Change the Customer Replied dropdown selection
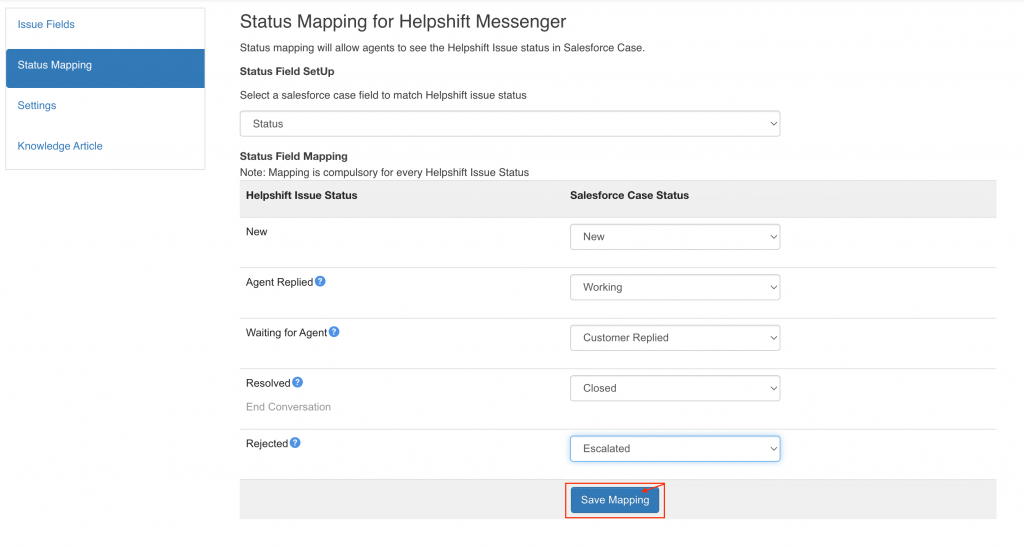This screenshot has width=1024, height=547. click(675, 338)
